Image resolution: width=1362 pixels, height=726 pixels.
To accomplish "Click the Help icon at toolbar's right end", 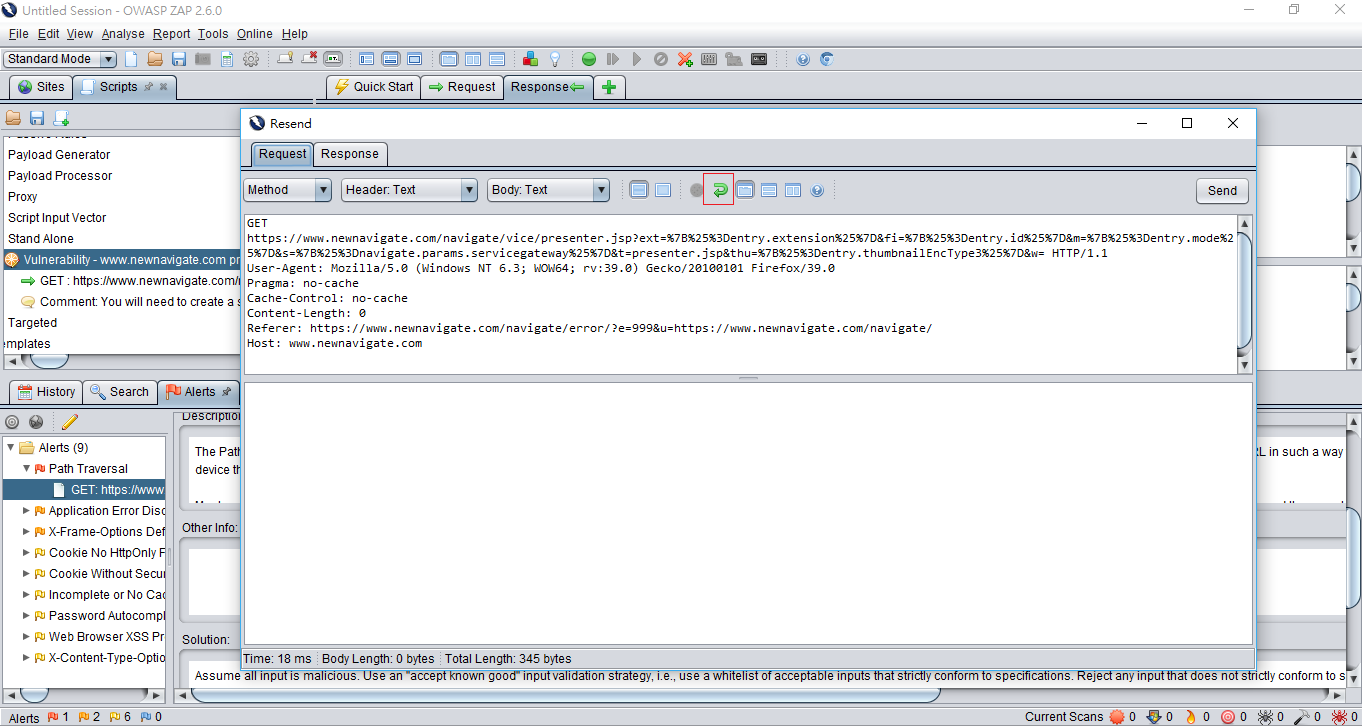I will click(802, 59).
